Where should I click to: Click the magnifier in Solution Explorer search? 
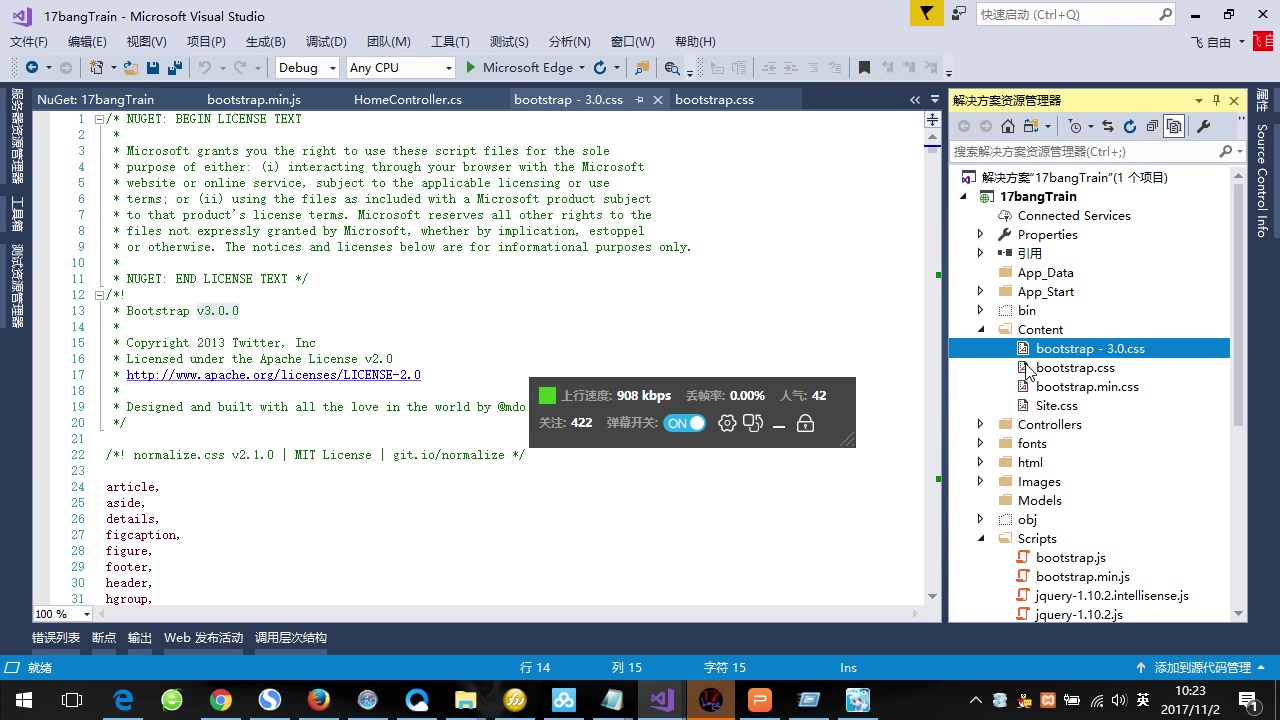[x=1226, y=151]
